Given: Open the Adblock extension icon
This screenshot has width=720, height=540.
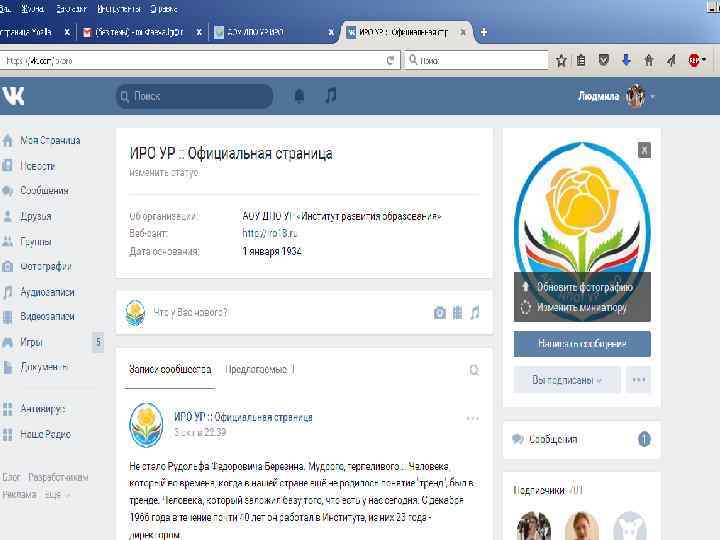Looking at the screenshot, I should coord(694,60).
